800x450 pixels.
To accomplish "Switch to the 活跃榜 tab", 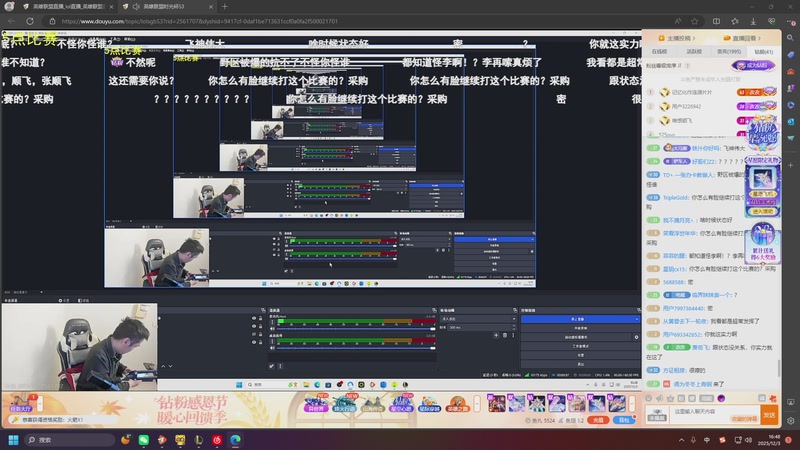I will tap(694, 52).
